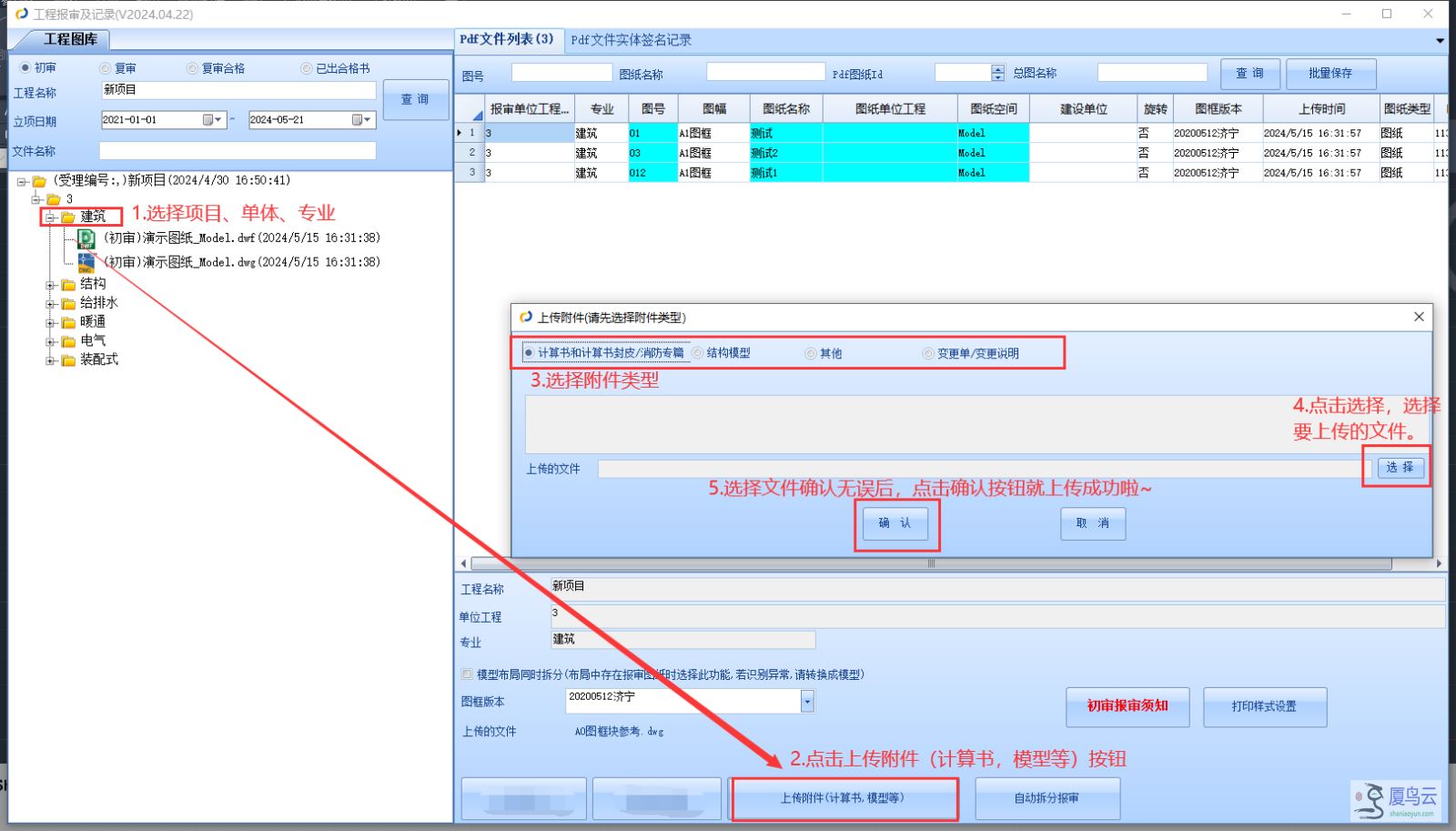1456x831 pixels.
Task: Click the 给排水 folder icon
Action: click(68, 304)
